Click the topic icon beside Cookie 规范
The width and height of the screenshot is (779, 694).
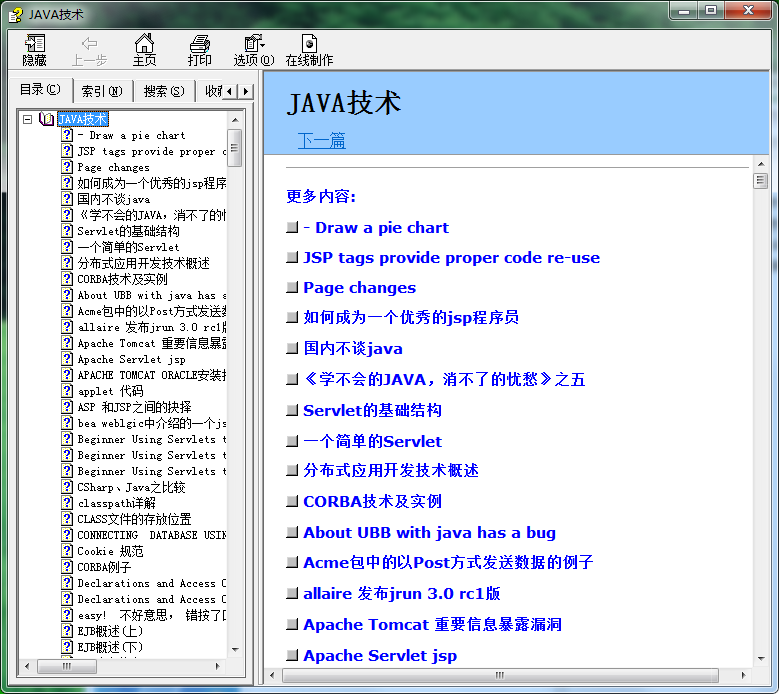(x=68, y=552)
